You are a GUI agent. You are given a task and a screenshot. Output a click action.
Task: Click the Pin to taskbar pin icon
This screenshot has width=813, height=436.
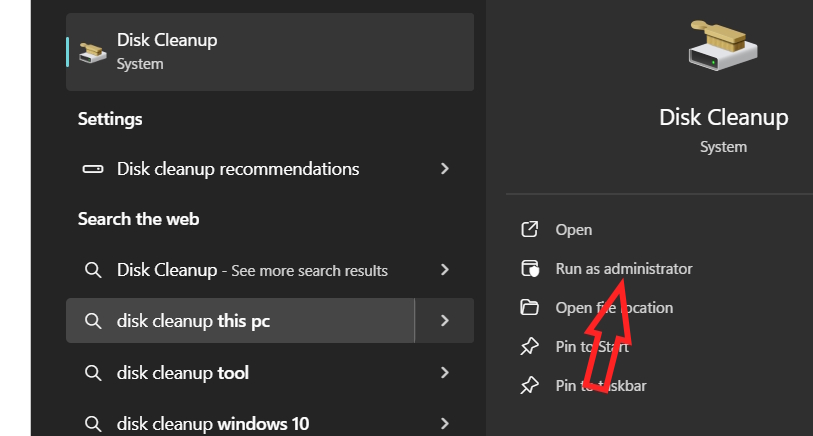point(530,385)
